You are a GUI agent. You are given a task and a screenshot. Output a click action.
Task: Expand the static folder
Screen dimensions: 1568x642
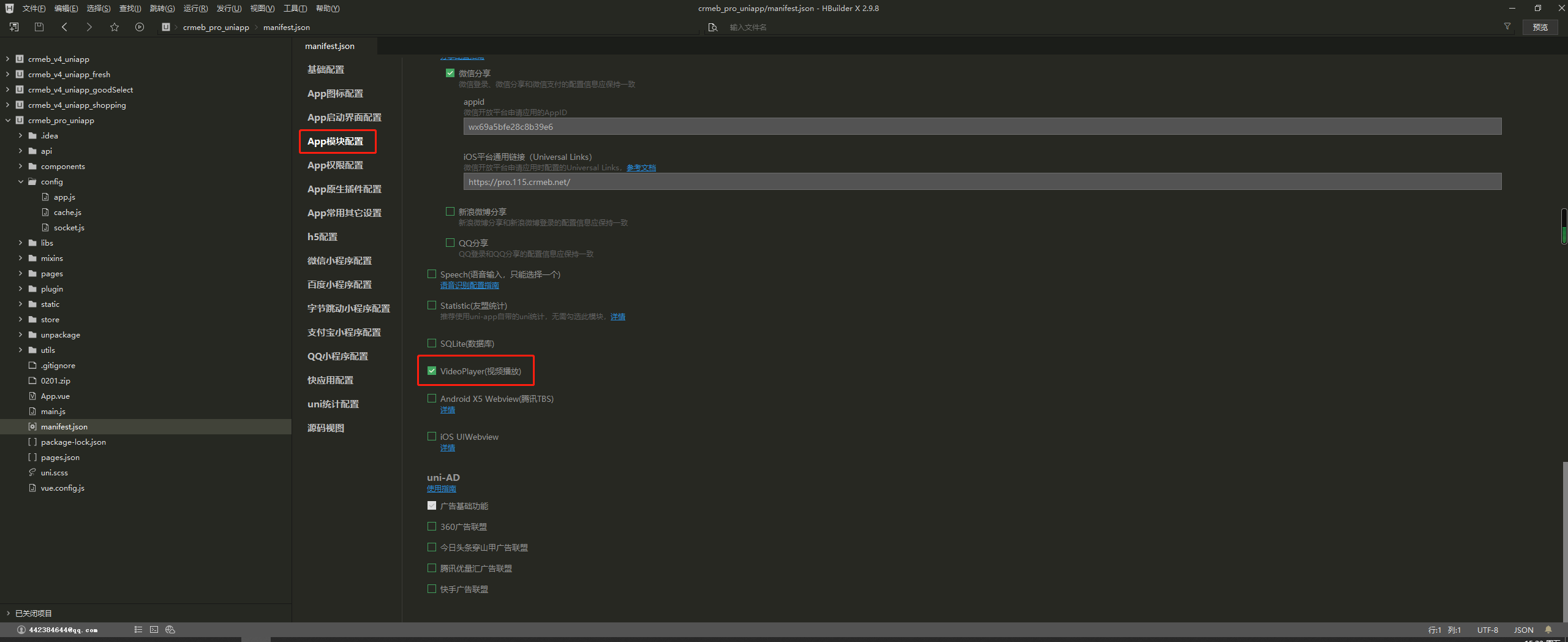click(x=20, y=304)
